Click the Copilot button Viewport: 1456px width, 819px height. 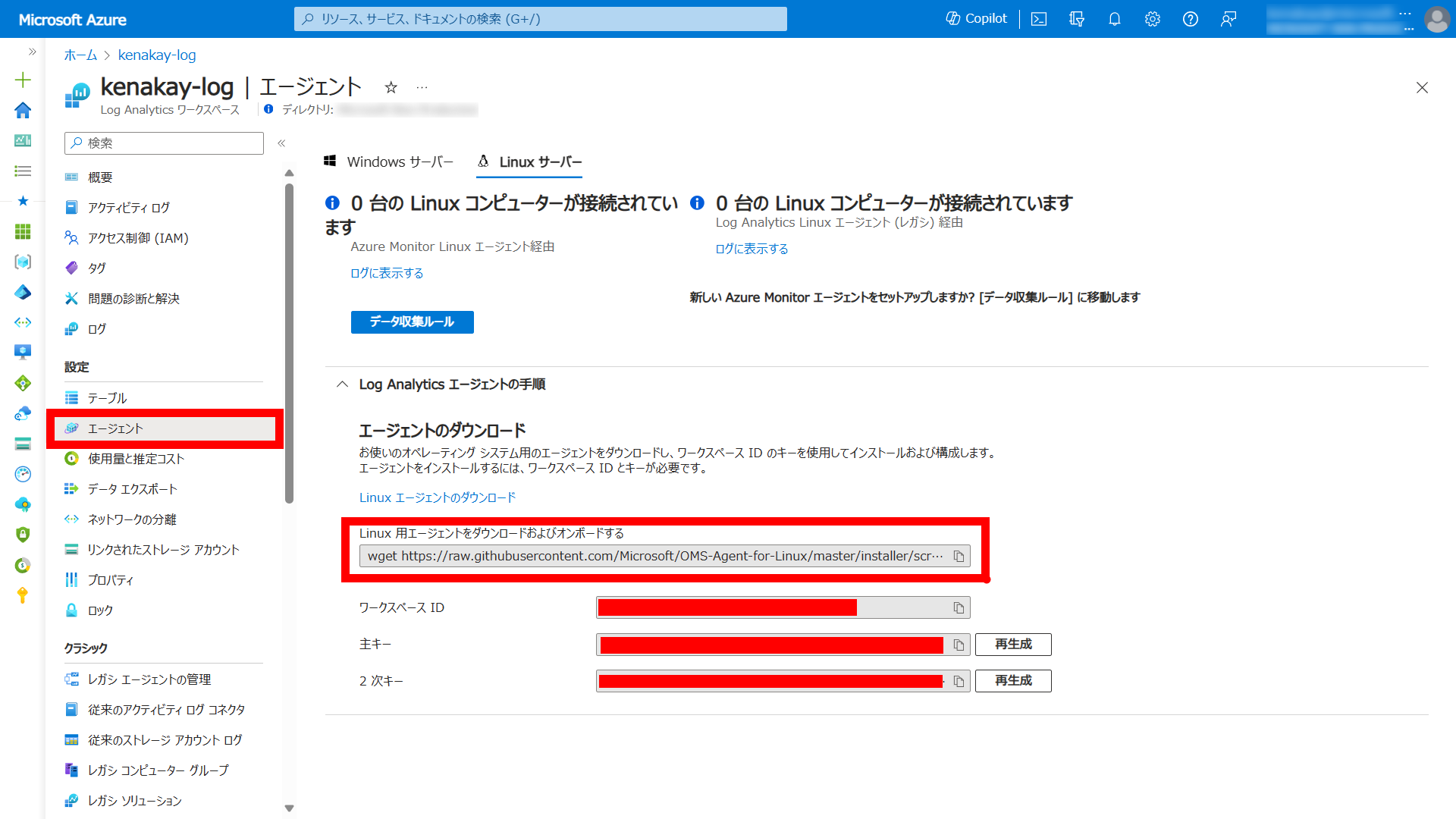click(x=977, y=19)
